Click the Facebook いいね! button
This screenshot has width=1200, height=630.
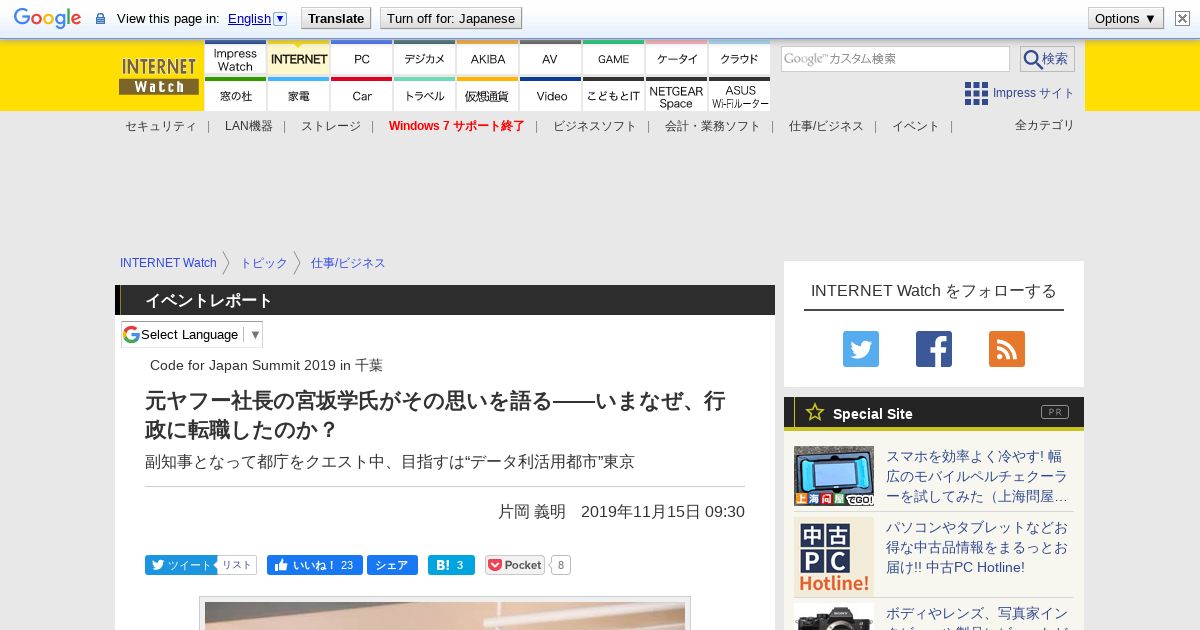[315, 565]
